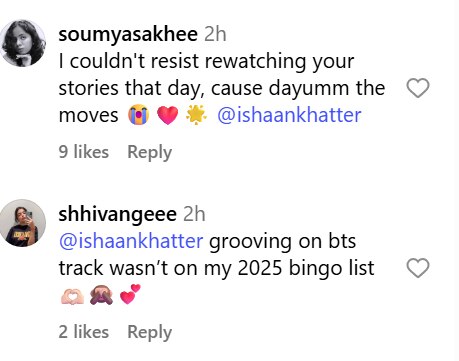Click the 2h timestamp beside soumyasakhee

215,34
